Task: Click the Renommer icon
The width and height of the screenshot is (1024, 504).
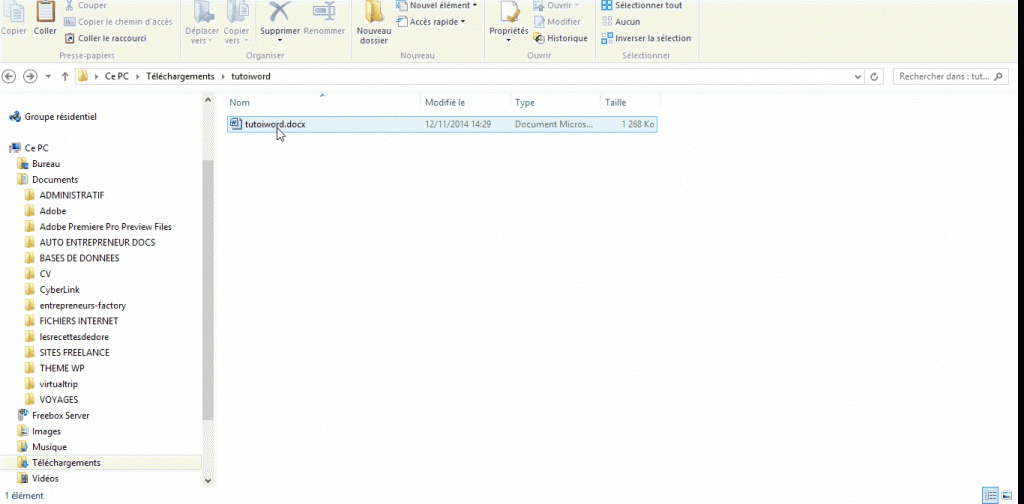Action: (x=324, y=13)
